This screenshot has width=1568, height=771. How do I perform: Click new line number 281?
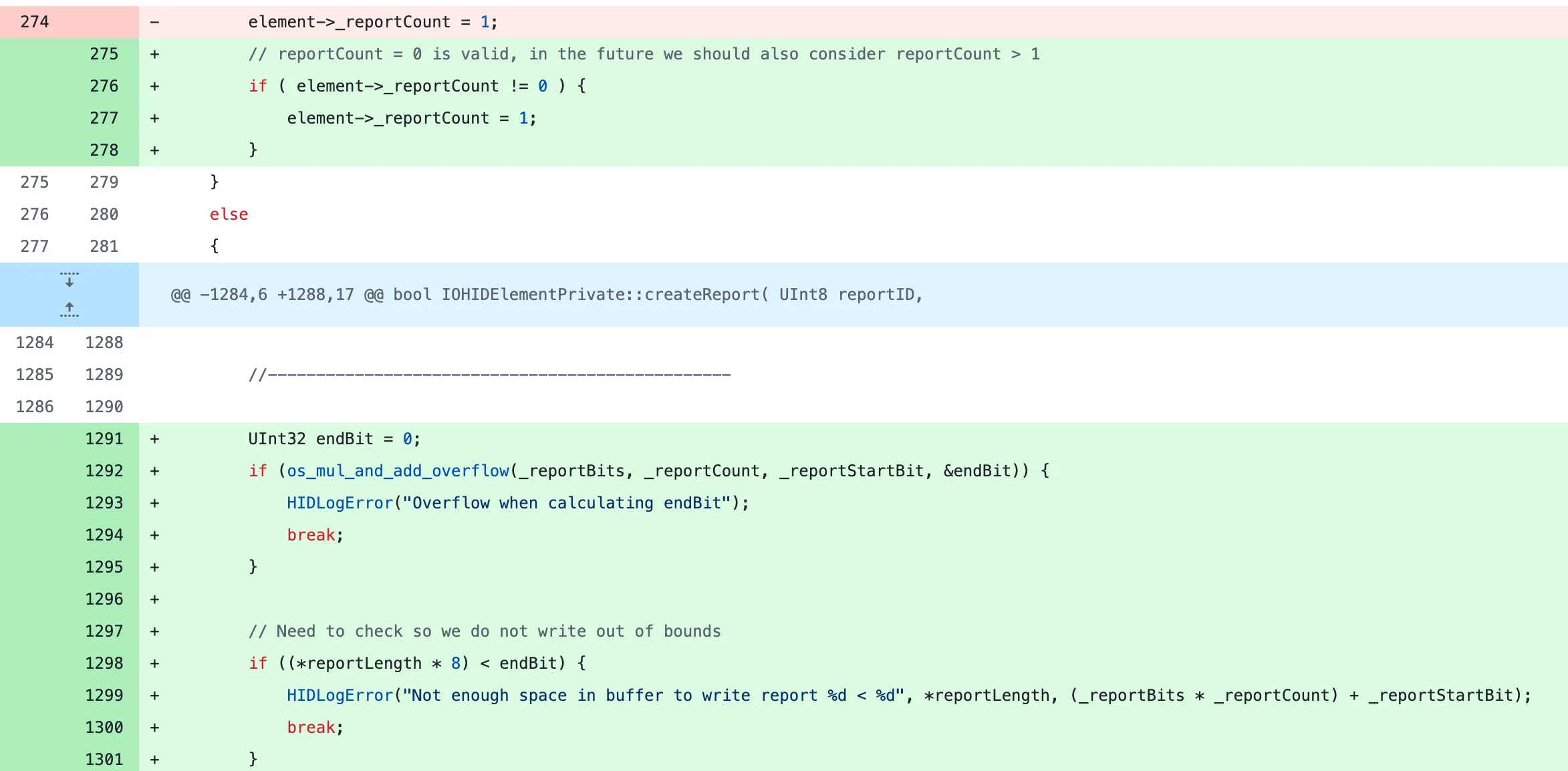point(104,247)
